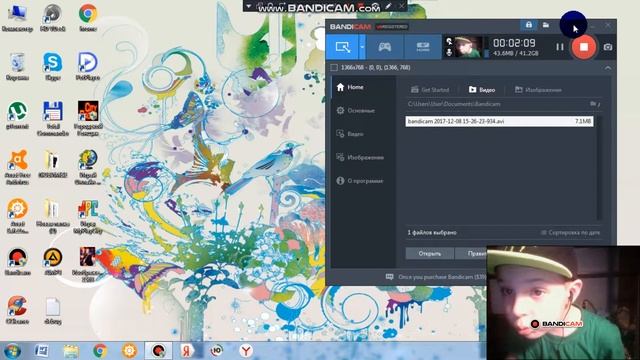Open Chrome from the taskbar
The image size is (640, 360).
100,351
